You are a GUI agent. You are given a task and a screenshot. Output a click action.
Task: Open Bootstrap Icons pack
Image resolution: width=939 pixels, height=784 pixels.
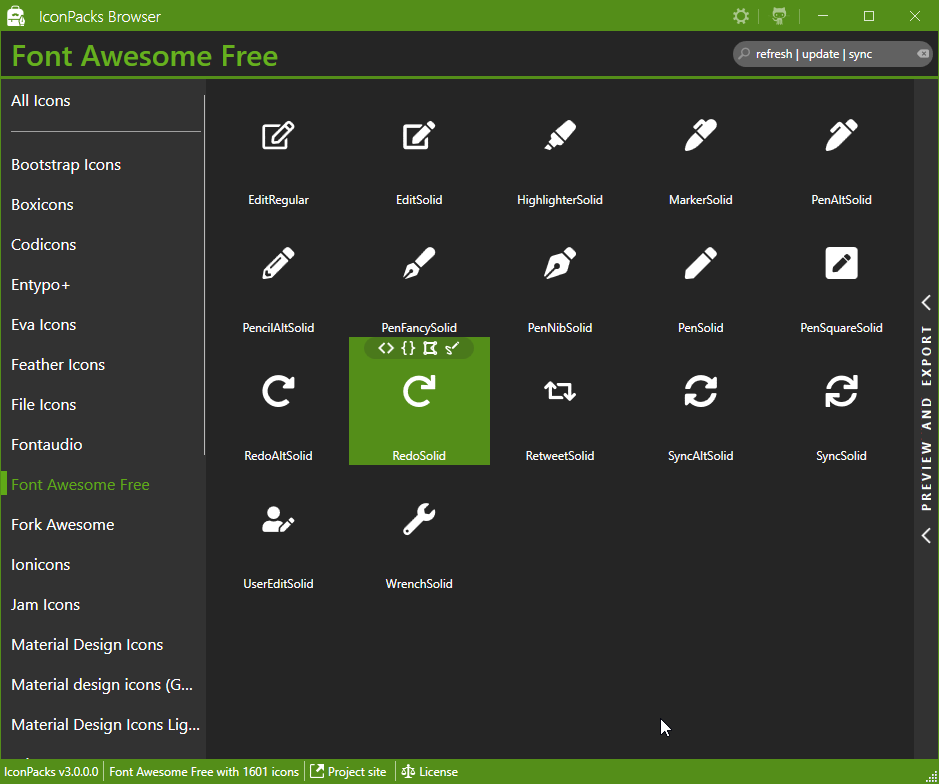tap(66, 165)
